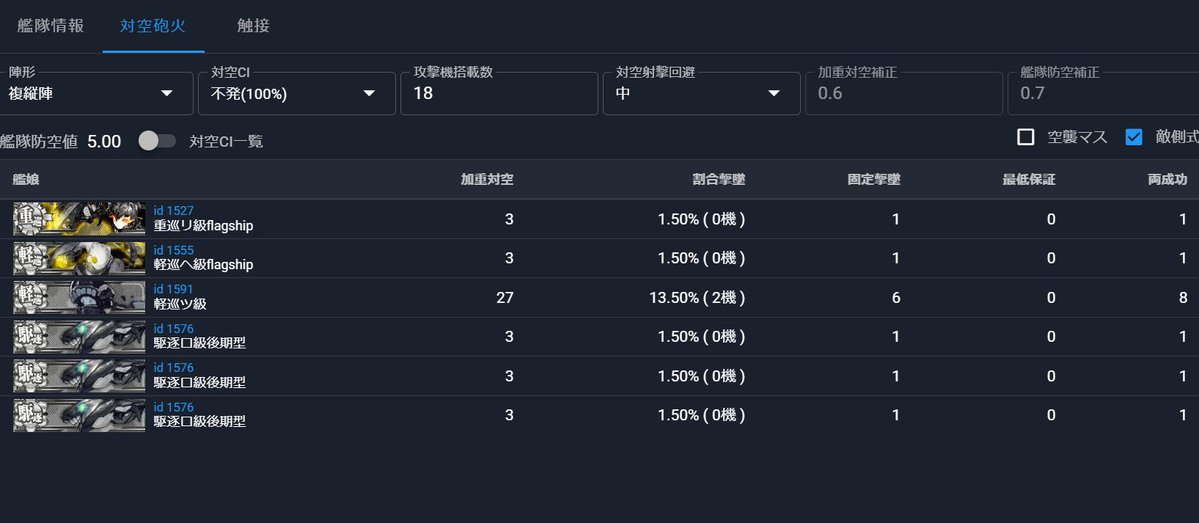This screenshot has width=1199, height=523.
Task: Click the 攻撃機搭載数 input field
Action: [499, 93]
